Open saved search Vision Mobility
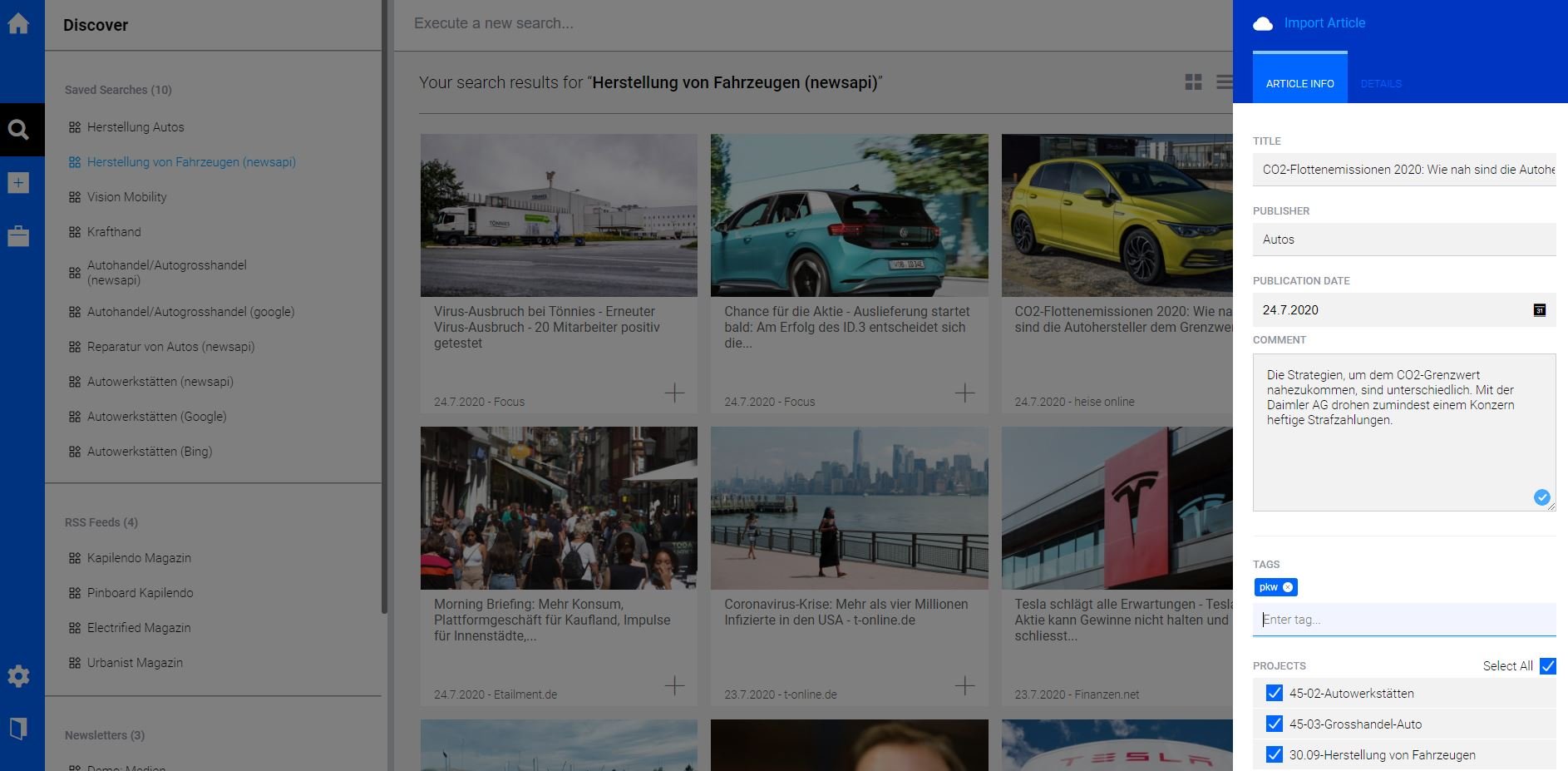Screen dimensions: 1568x771 (126, 197)
